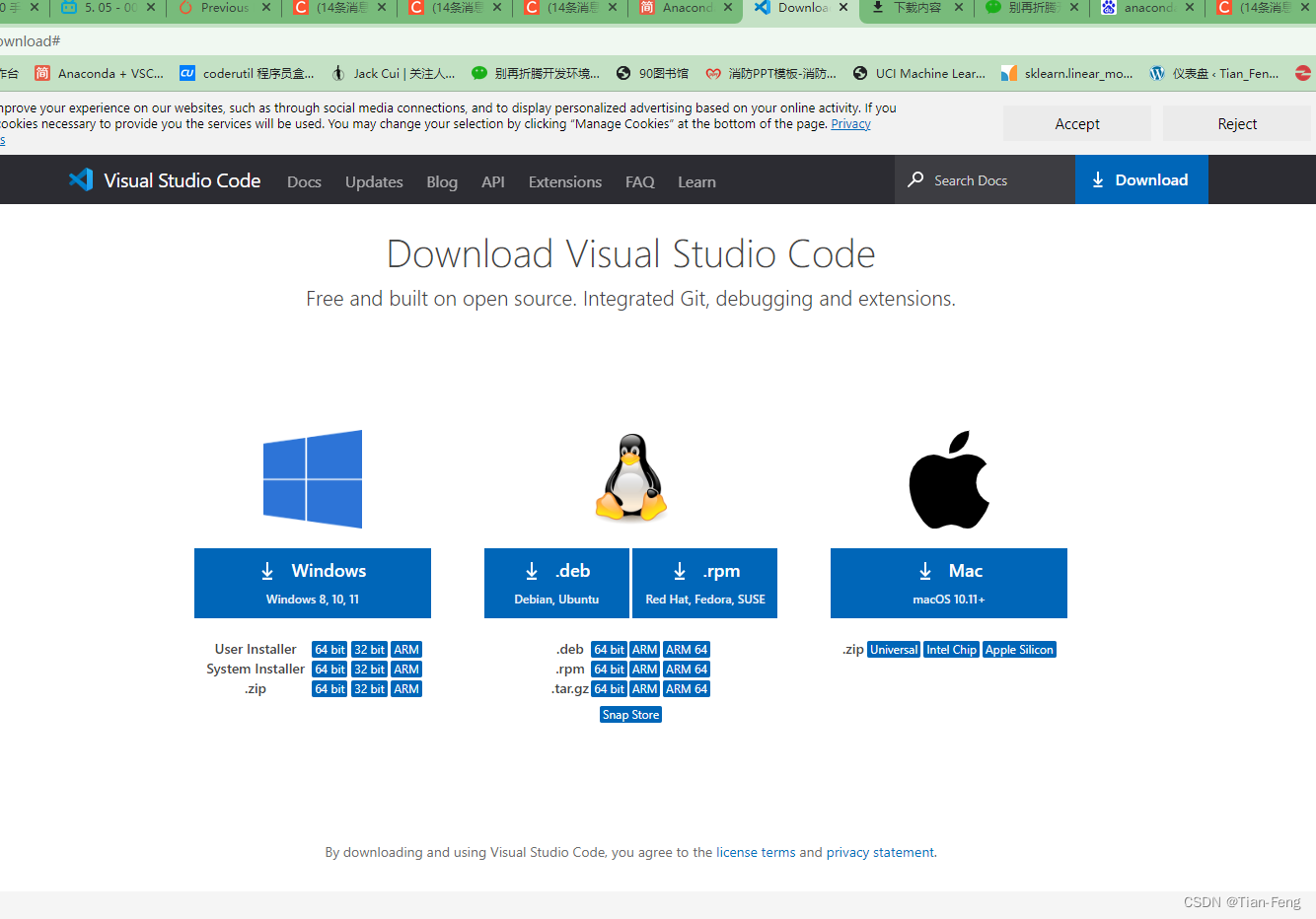Open the 消防PPT模板 bookmark
This screenshot has width=1316, height=919.
[770, 73]
